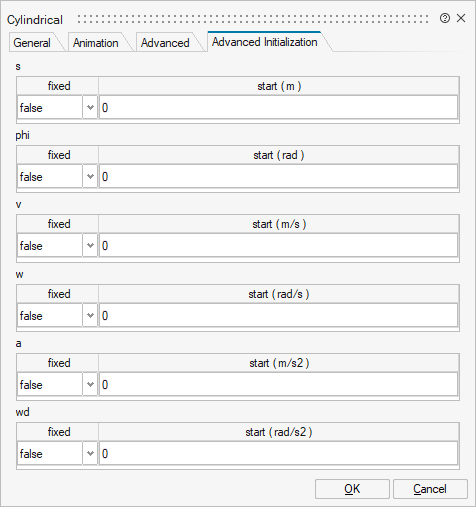The height and width of the screenshot is (507, 476).
Task: Click the v start (m/s) input
Action: 279,245
